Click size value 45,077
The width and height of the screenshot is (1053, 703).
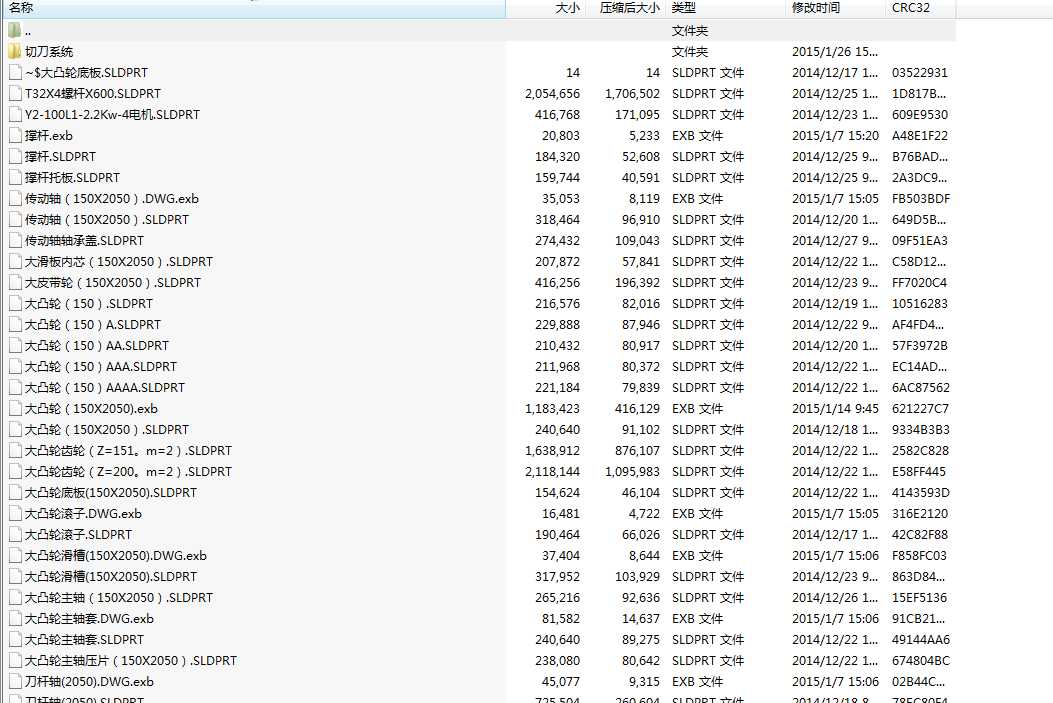560,682
